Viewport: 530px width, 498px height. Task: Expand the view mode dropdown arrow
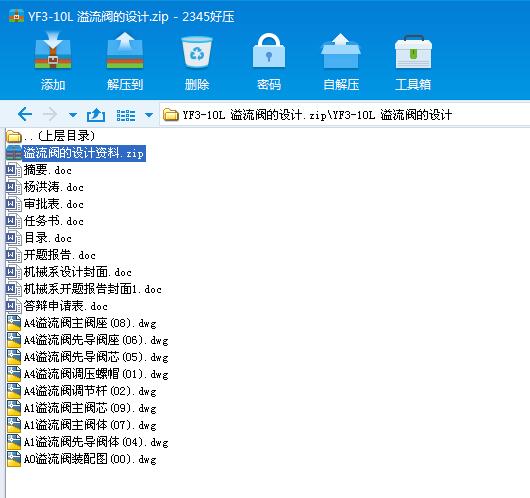(149, 115)
